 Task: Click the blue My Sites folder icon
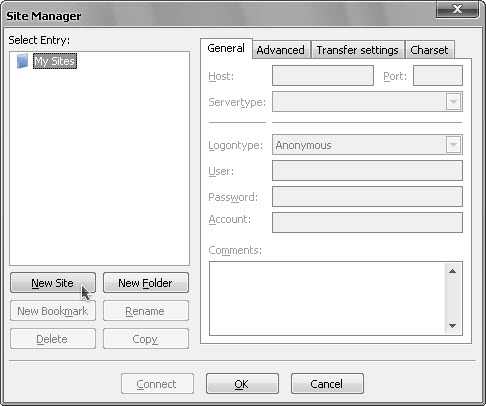click(22, 61)
